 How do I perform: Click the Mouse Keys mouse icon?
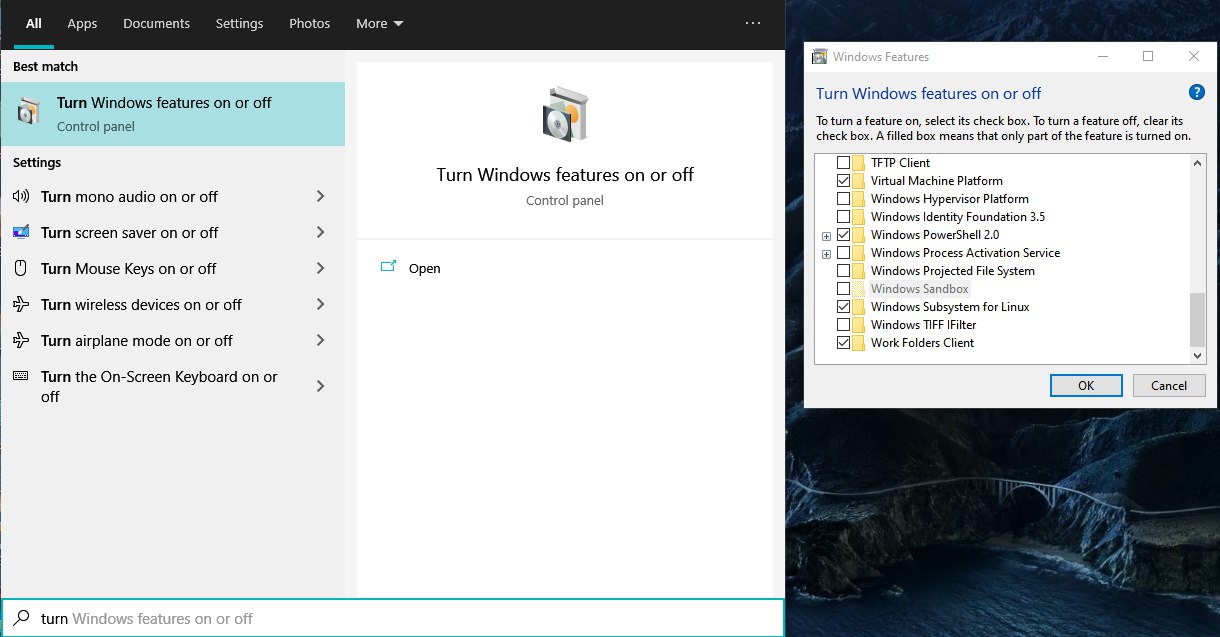click(x=21, y=269)
